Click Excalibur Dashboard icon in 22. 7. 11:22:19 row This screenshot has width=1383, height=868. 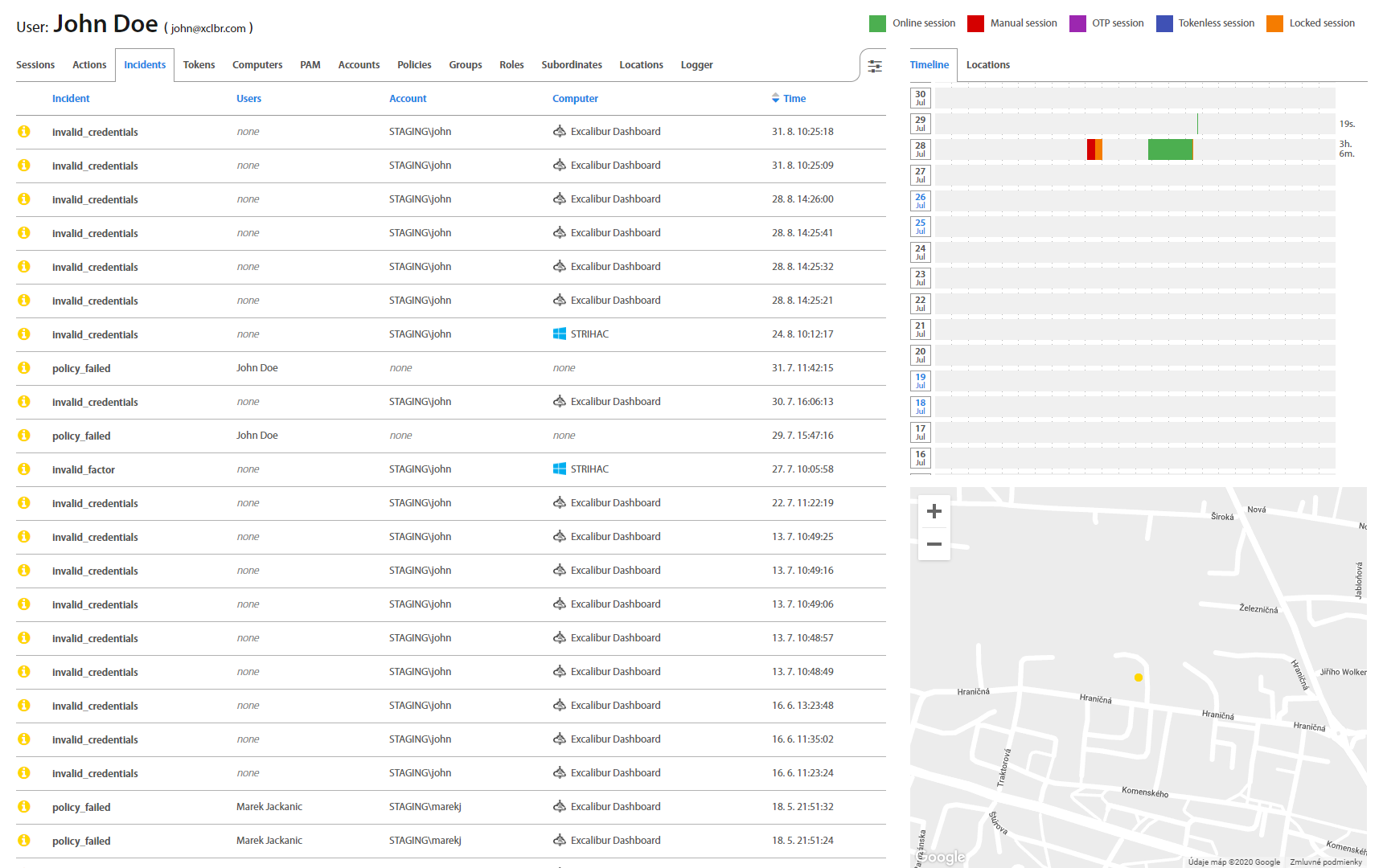[560, 503]
